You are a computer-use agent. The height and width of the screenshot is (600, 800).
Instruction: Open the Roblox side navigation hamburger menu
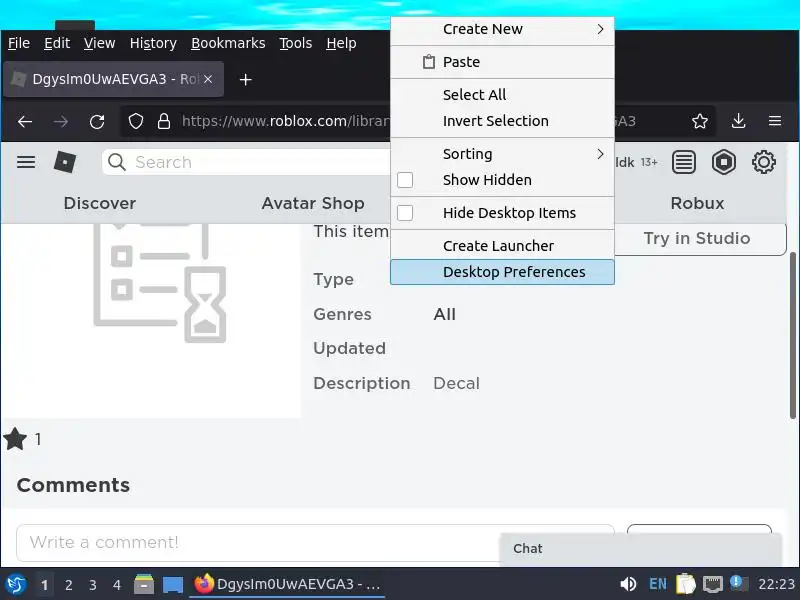26,162
